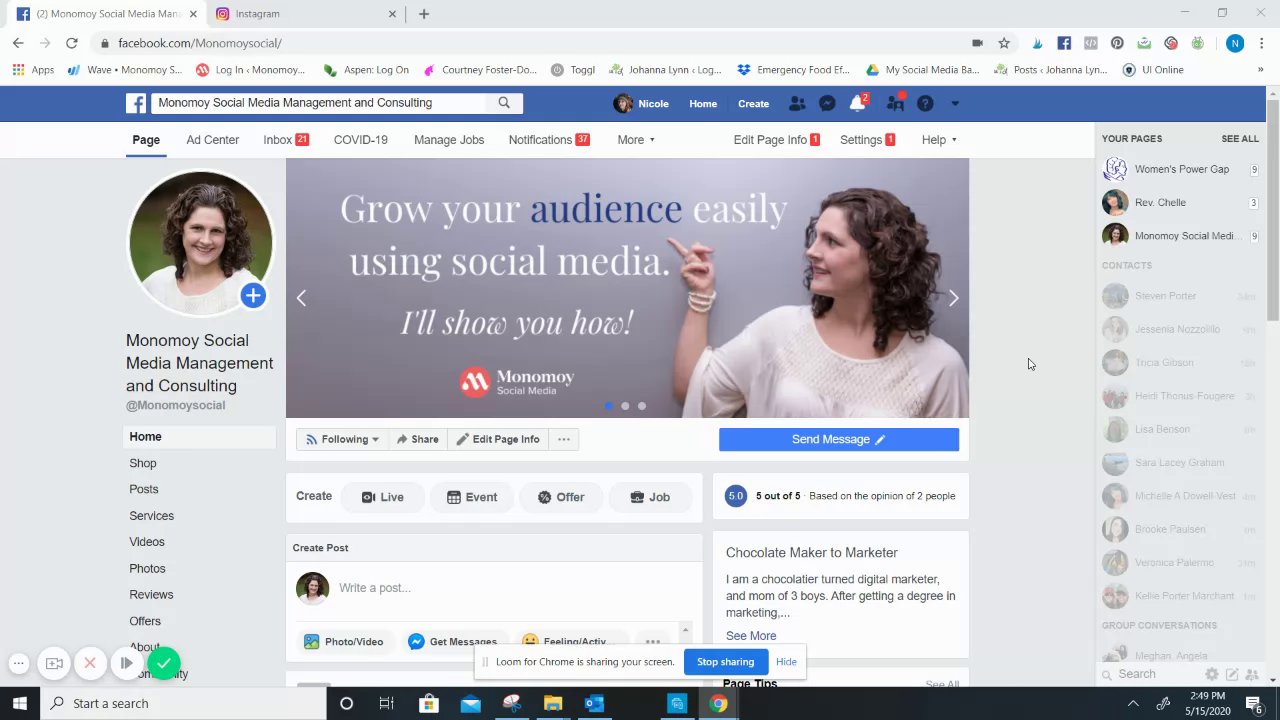
Task: Toggle the Loom camera button
Action: click(x=54, y=663)
